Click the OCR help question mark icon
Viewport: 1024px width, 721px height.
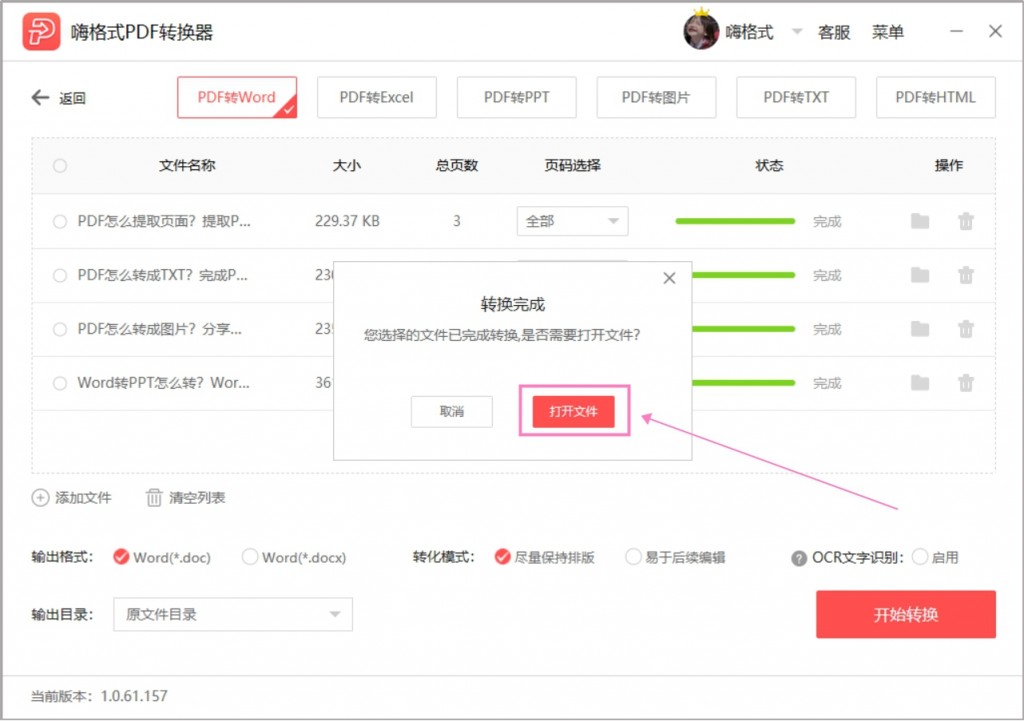(x=799, y=558)
